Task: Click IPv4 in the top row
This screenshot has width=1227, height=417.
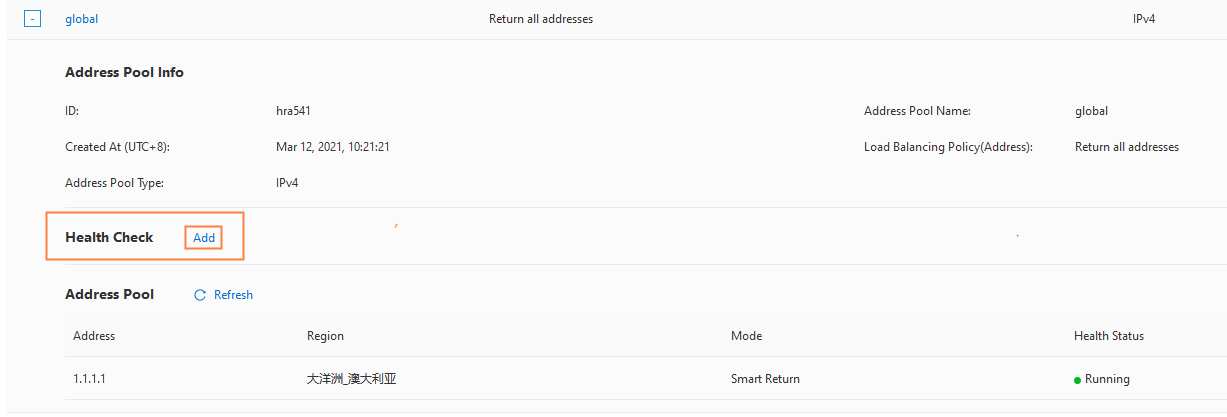Action: pyautogui.click(x=1144, y=19)
